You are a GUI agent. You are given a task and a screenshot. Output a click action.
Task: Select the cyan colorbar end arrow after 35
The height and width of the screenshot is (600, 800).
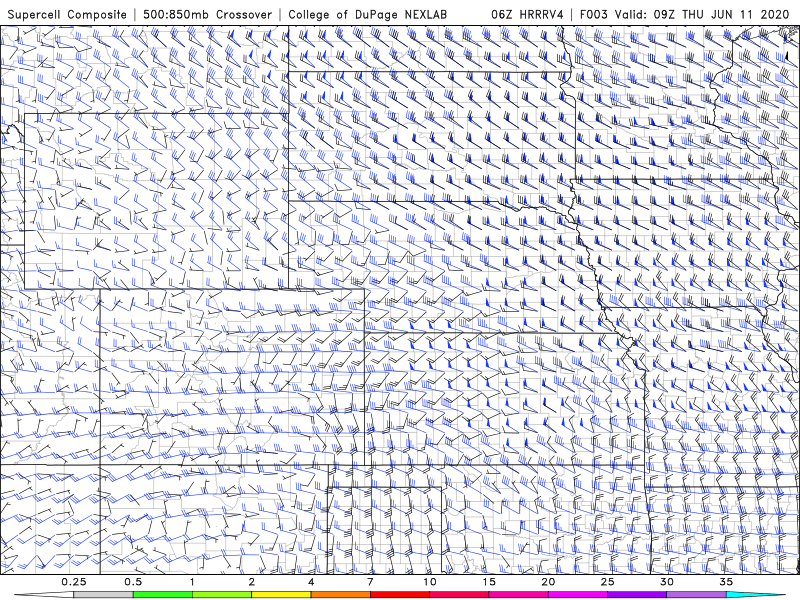756,595
